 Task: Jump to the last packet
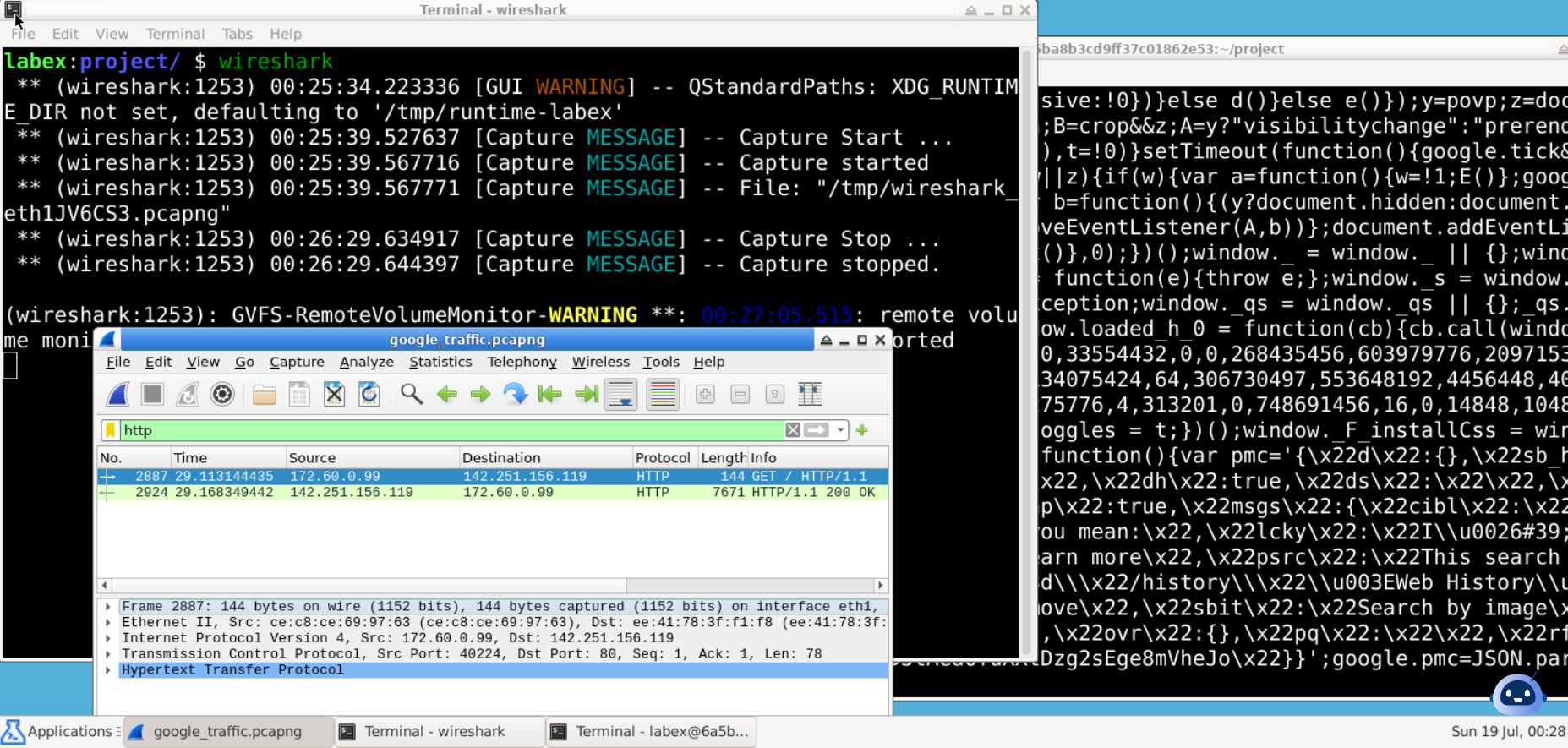pyautogui.click(x=586, y=394)
